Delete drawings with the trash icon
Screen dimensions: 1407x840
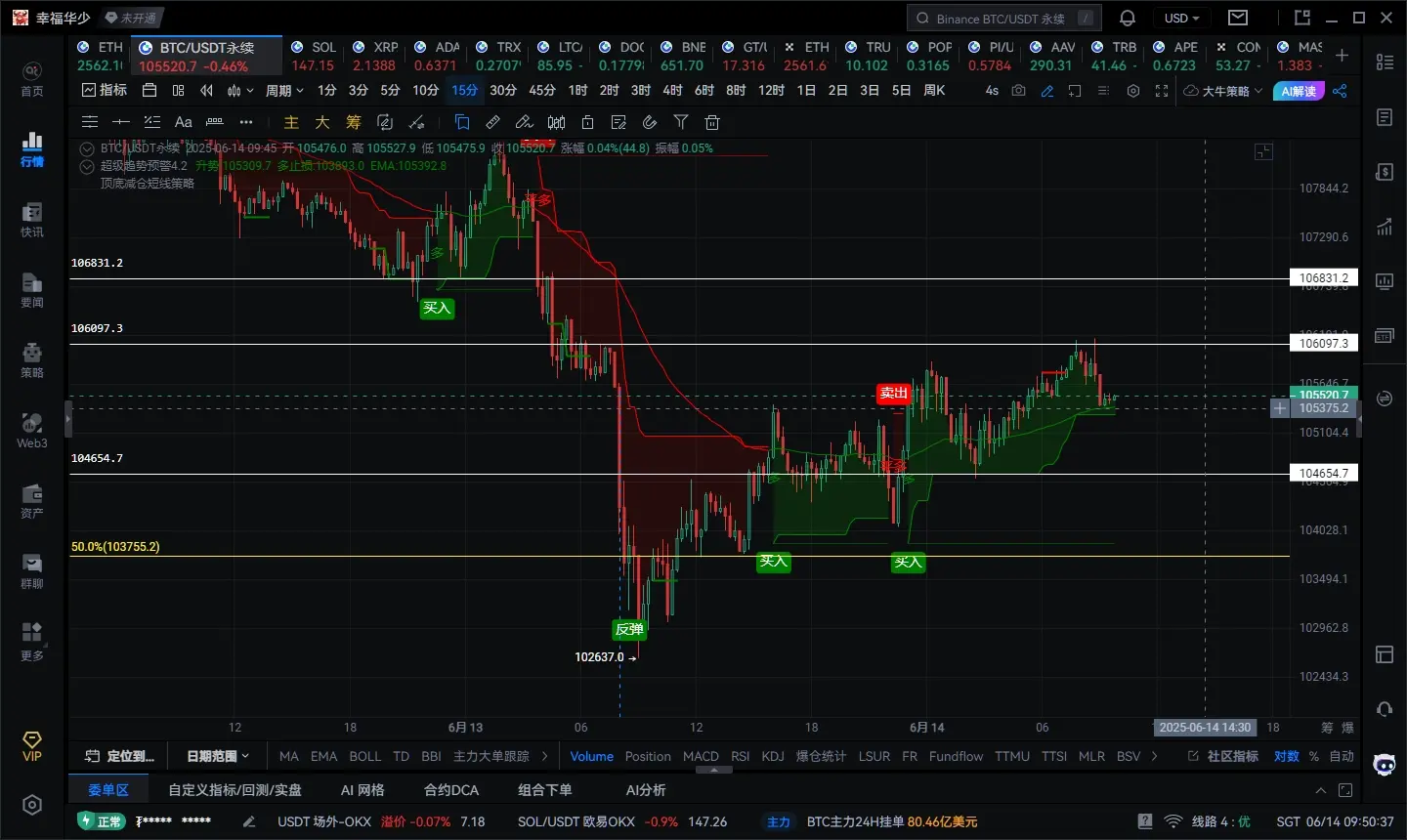tap(712, 122)
